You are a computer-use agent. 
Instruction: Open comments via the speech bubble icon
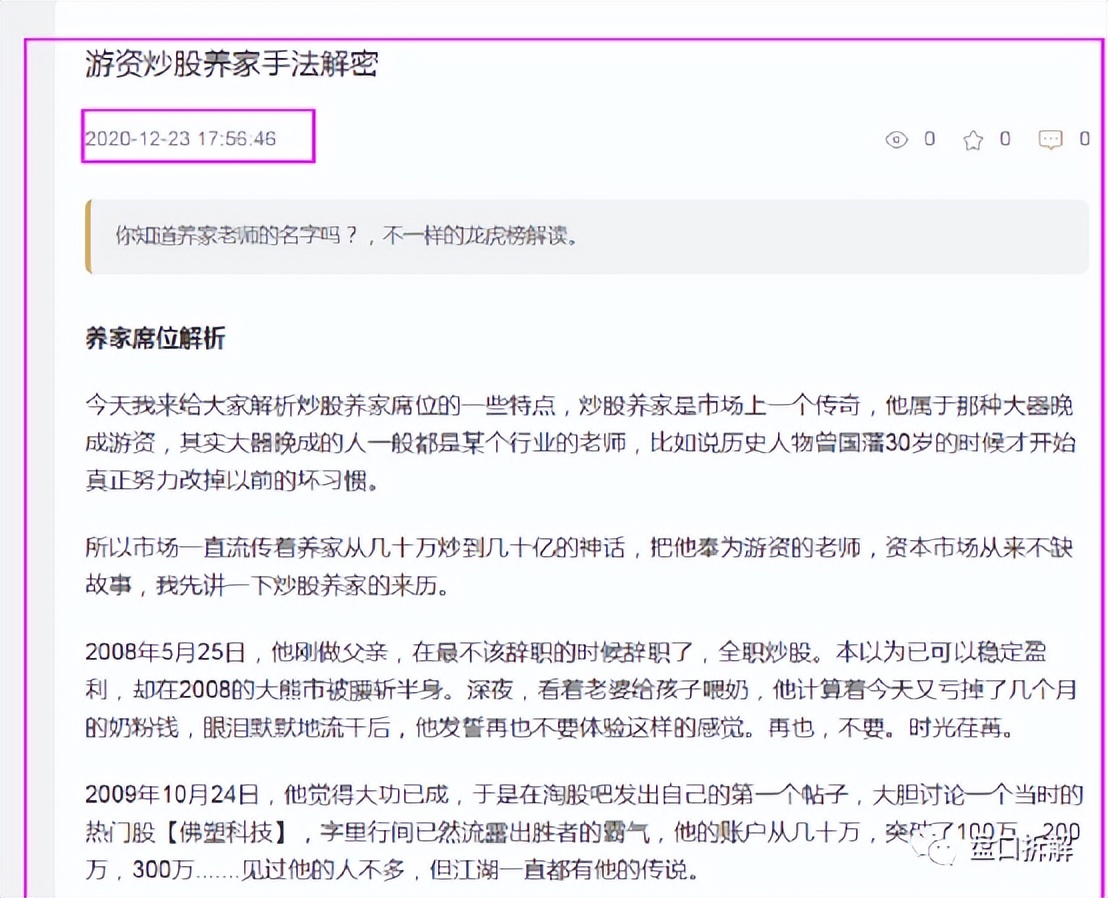click(1051, 140)
